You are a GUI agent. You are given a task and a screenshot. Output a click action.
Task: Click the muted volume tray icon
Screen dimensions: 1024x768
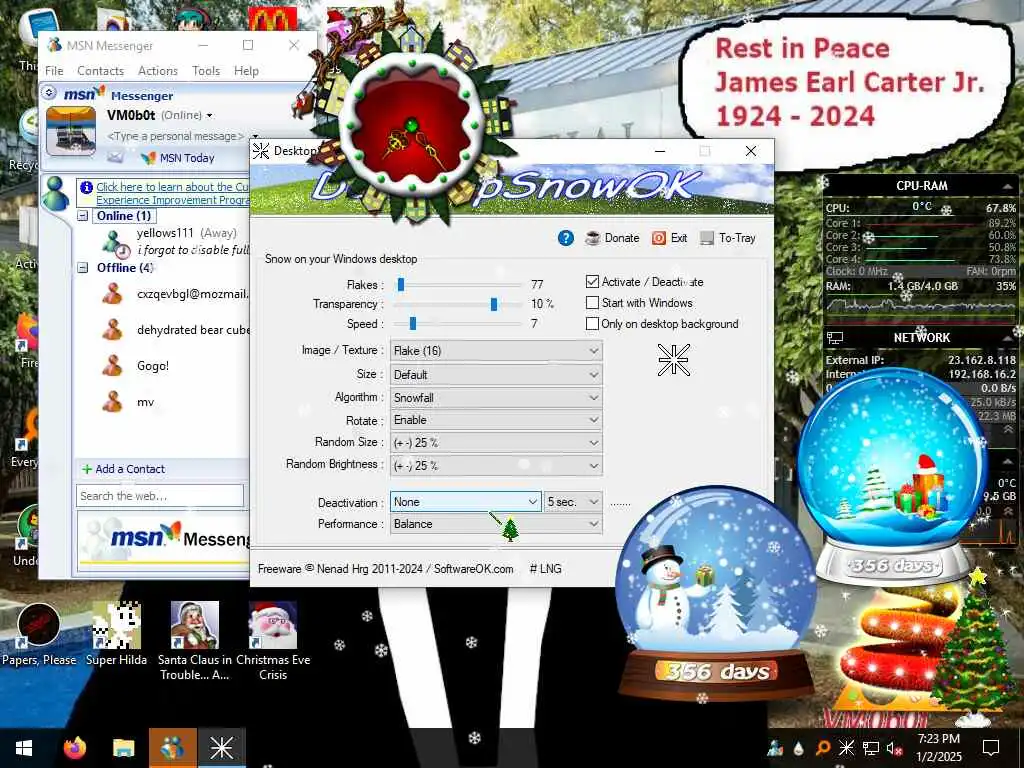[x=894, y=748]
